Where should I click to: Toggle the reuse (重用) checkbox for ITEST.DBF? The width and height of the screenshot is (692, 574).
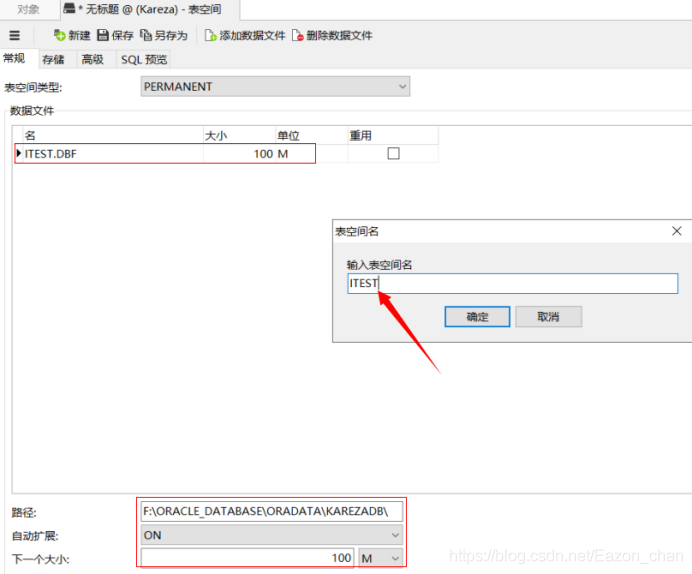[393, 153]
